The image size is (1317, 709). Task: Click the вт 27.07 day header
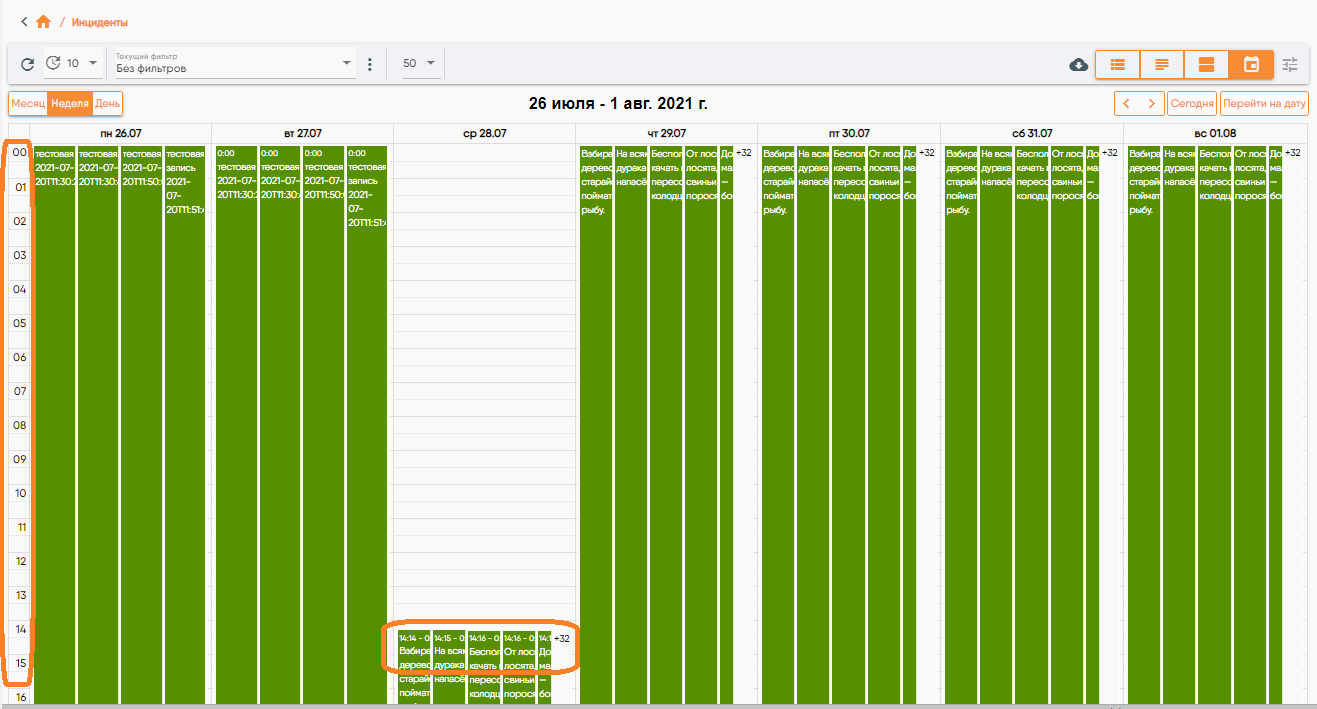(x=303, y=133)
